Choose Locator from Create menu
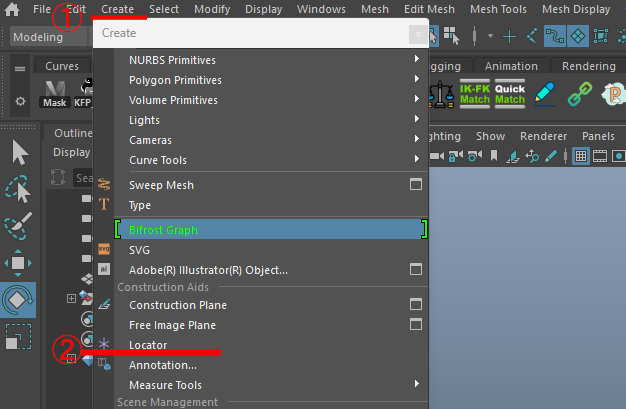This screenshot has width=626, height=409. coord(149,345)
